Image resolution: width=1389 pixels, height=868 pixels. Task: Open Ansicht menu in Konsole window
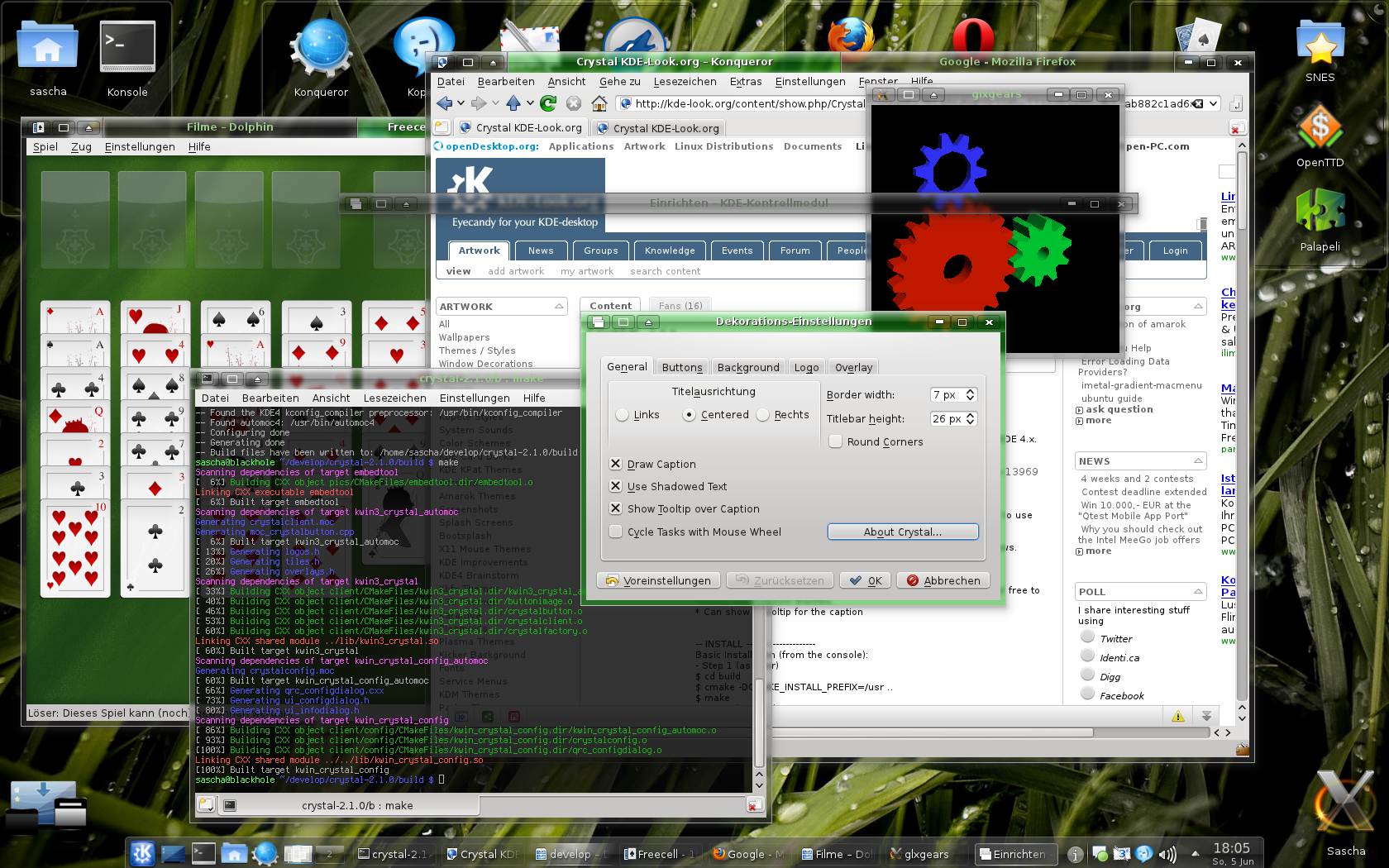point(331,398)
